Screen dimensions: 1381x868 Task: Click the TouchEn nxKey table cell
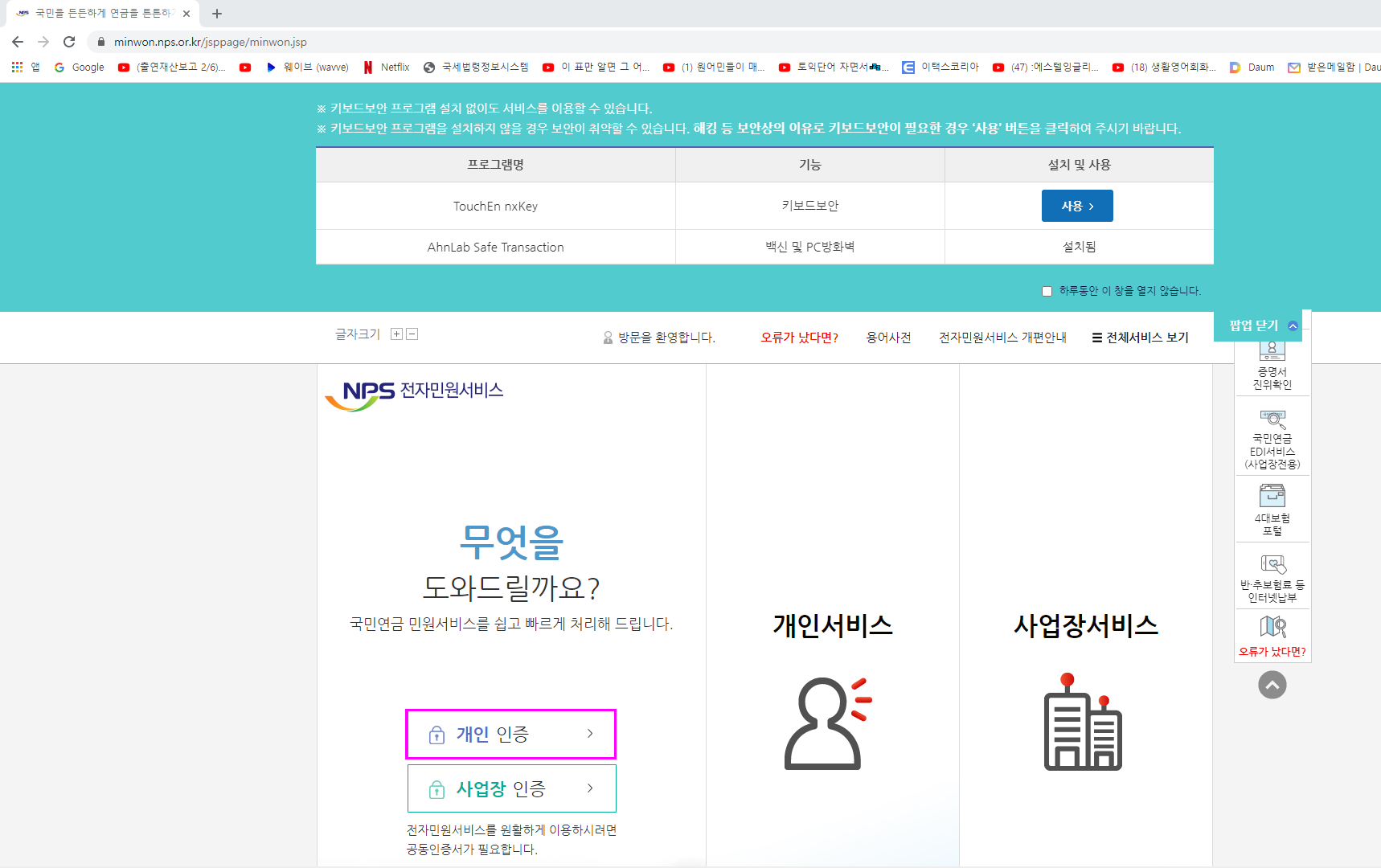tap(496, 207)
